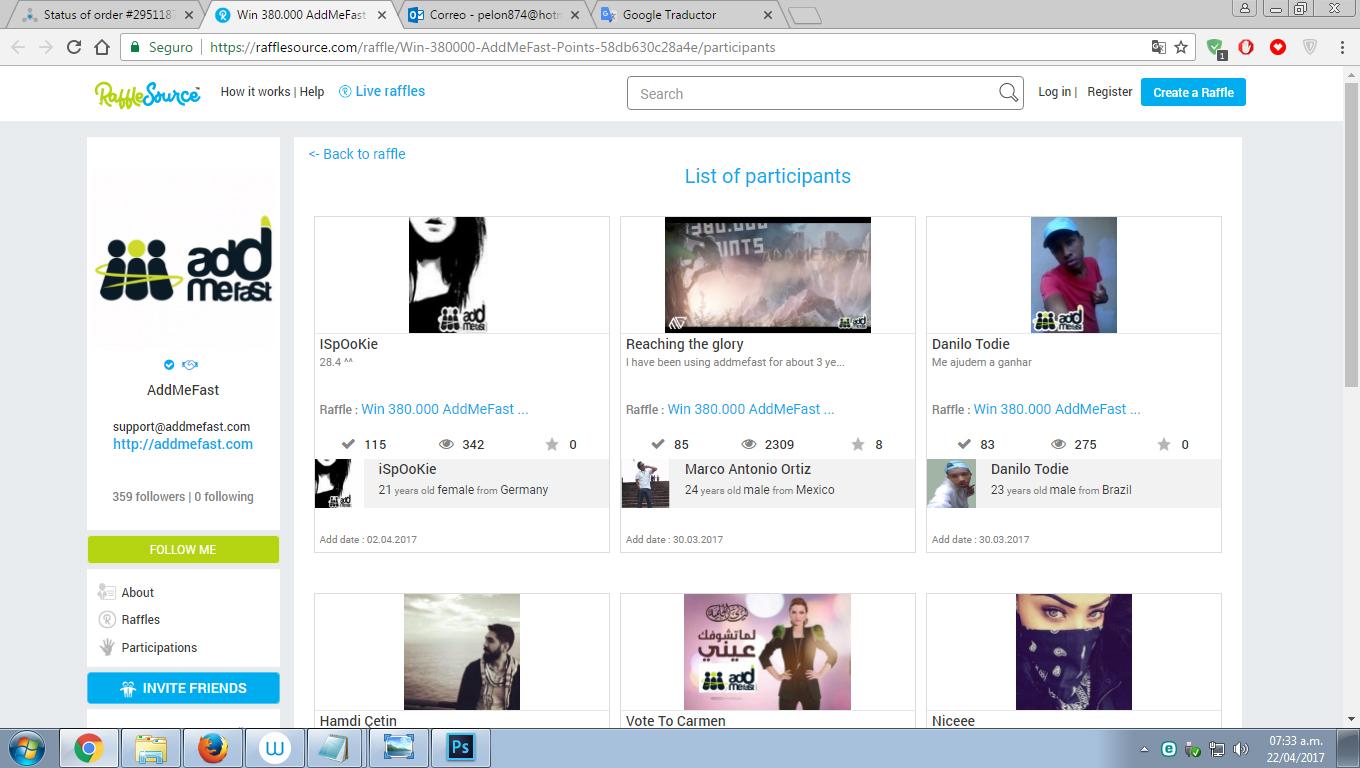Open Photoshop from the taskbar

click(460, 747)
